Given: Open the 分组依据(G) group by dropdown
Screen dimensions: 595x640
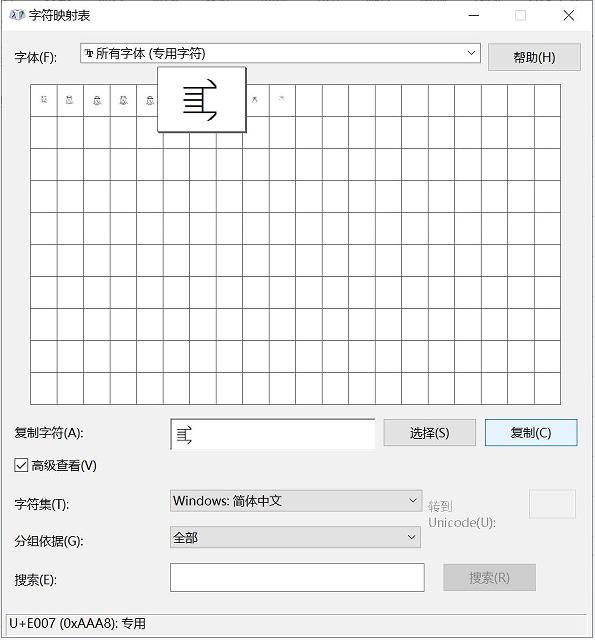Looking at the screenshot, I should 295,537.
